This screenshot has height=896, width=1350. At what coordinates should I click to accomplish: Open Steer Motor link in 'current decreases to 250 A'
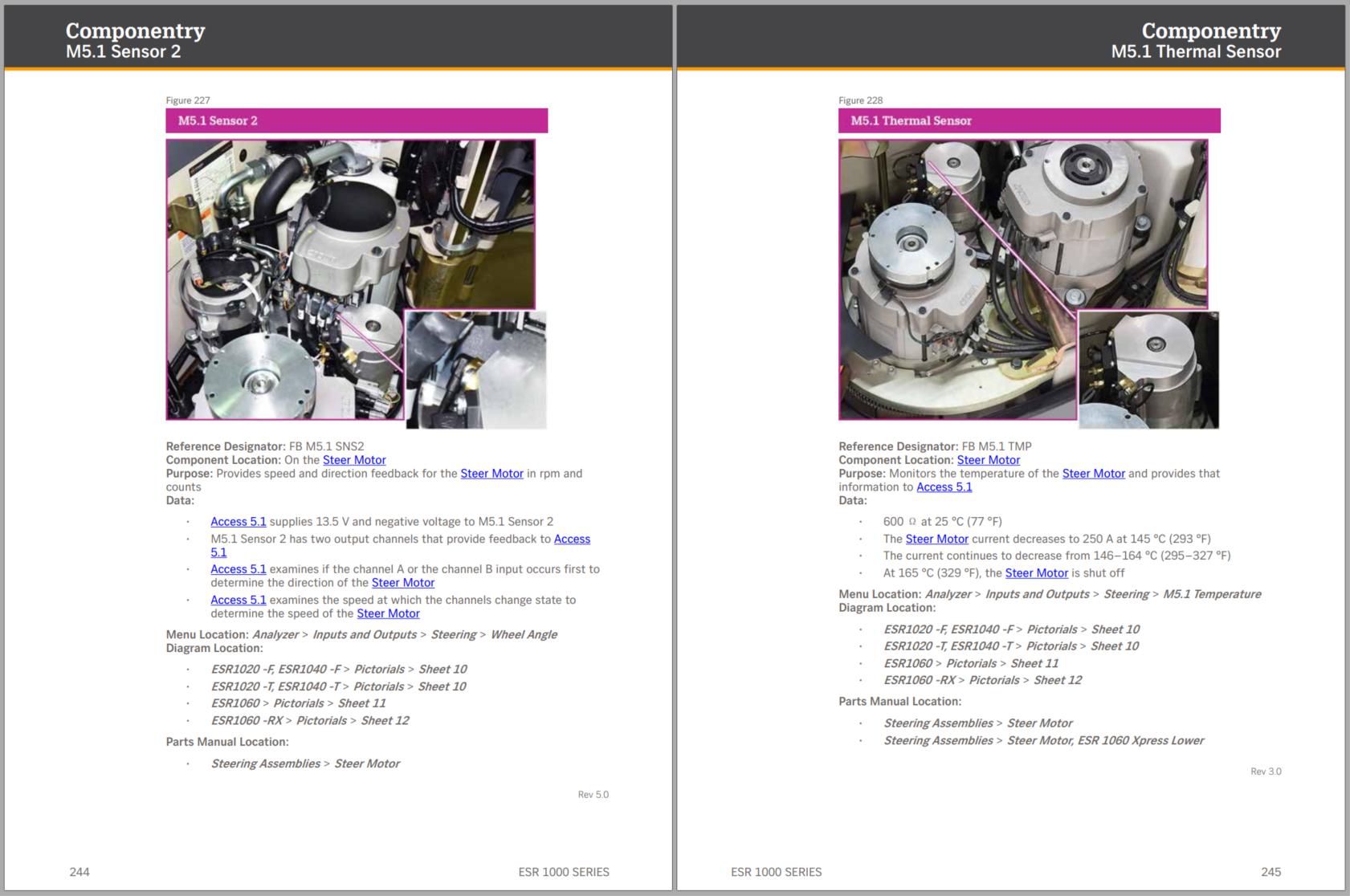tap(936, 539)
